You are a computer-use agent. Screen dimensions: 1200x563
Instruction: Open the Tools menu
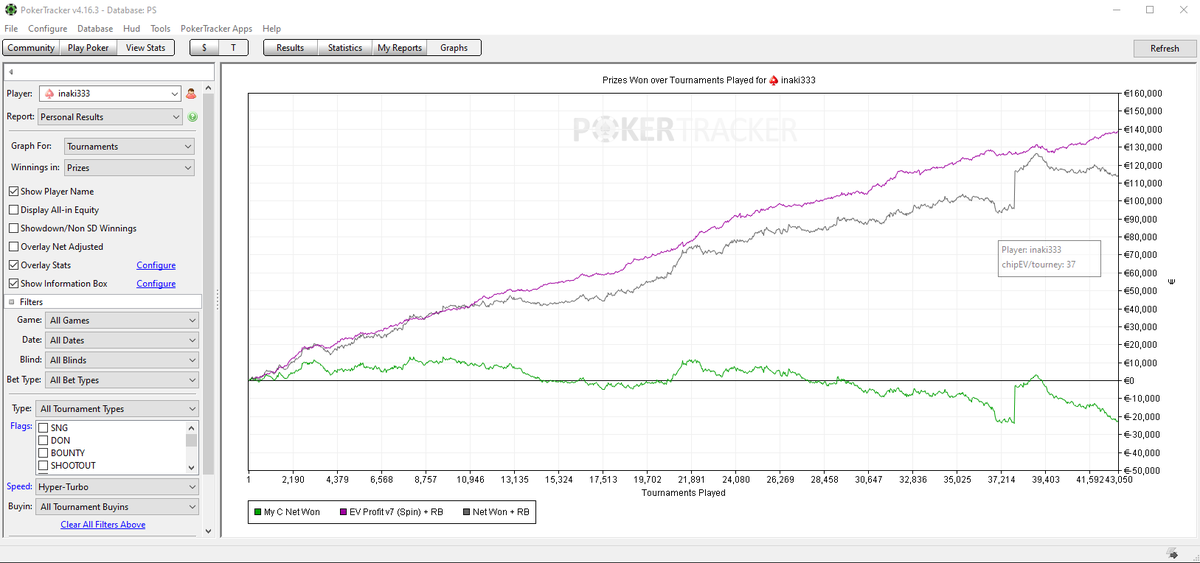(160, 29)
